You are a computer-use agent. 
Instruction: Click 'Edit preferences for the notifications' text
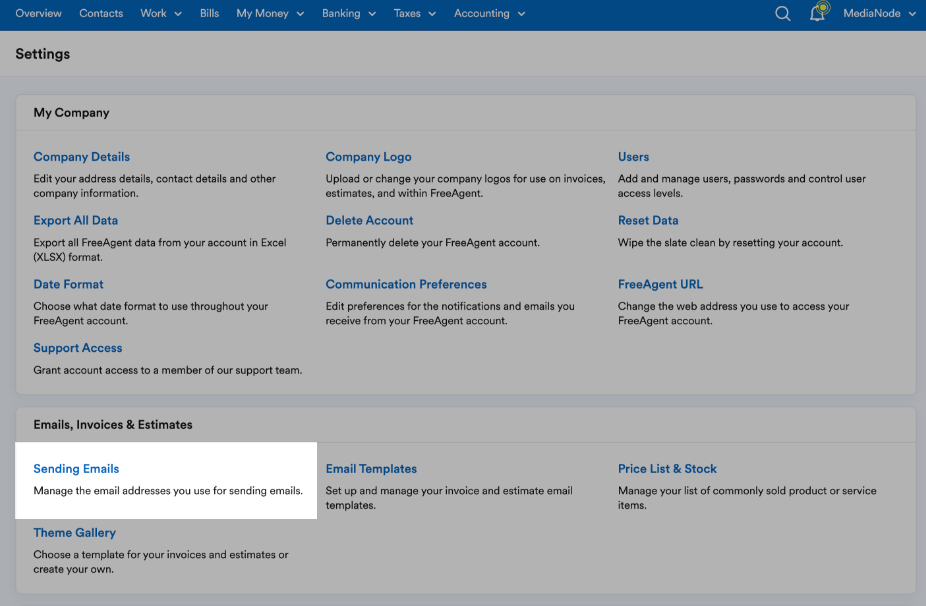pyautogui.click(x=450, y=314)
